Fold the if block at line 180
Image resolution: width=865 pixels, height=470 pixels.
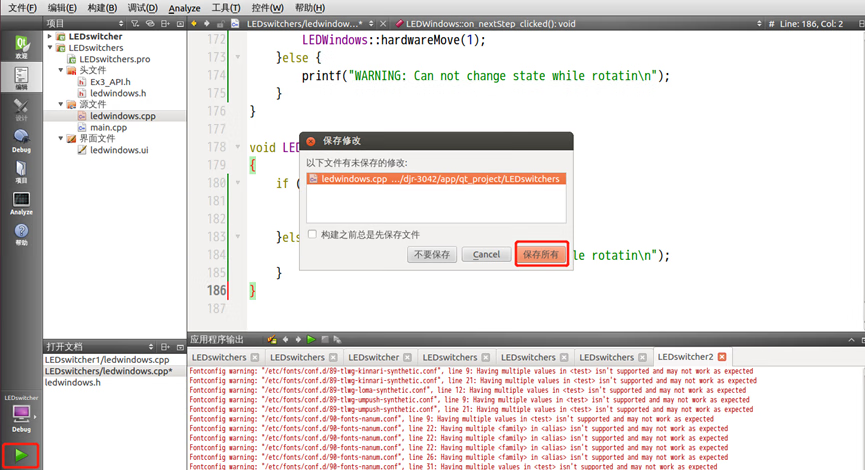pyautogui.click(x=238, y=183)
